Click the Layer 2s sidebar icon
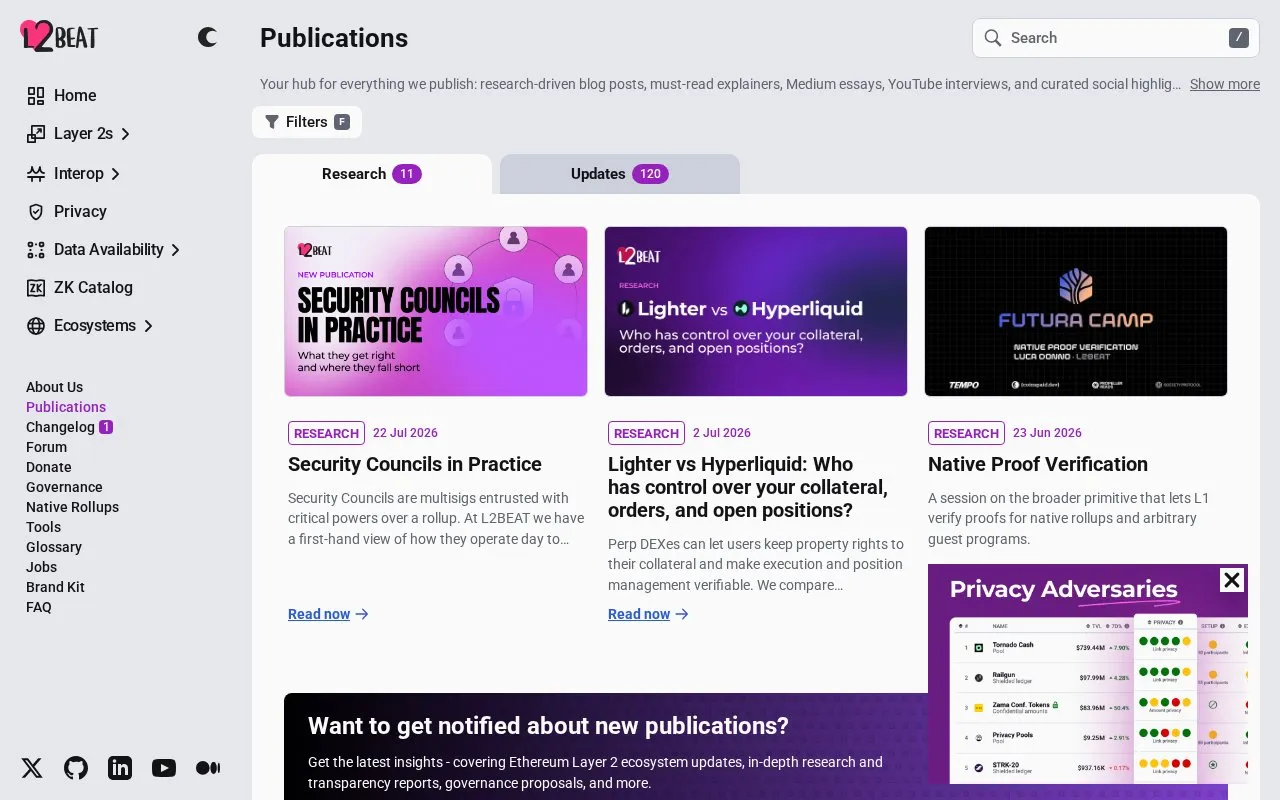The width and height of the screenshot is (1280, 800). [x=36, y=134]
